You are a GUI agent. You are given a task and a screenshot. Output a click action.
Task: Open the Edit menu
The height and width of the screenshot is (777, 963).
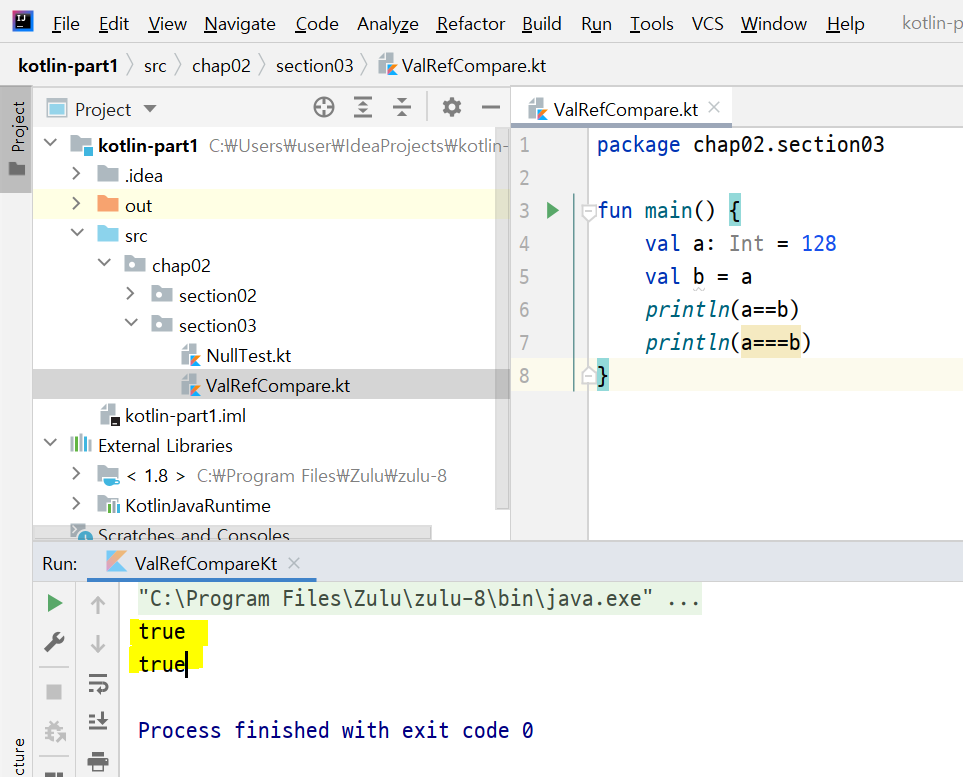(114, 24)
